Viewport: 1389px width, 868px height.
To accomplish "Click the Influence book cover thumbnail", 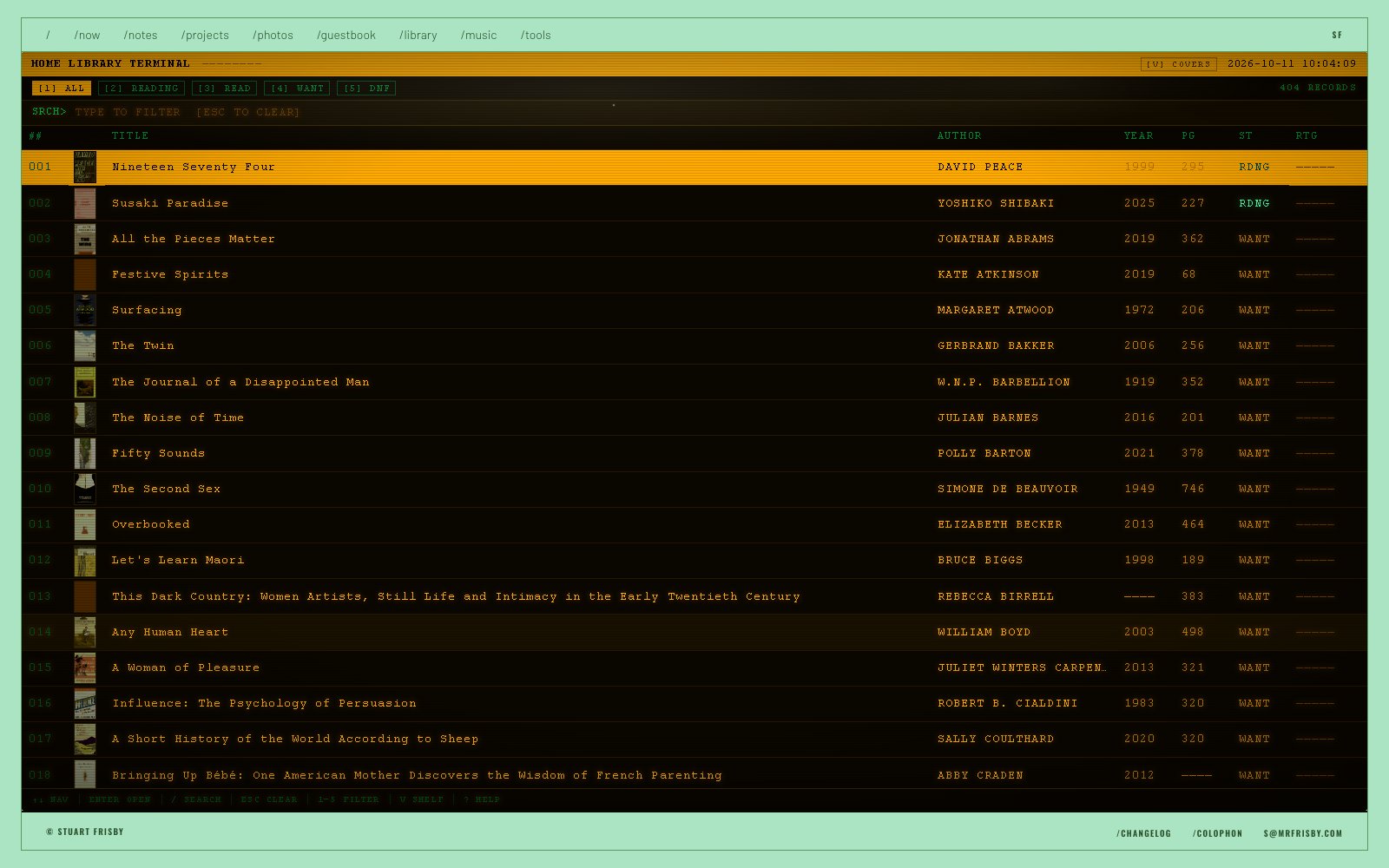I will [x=85, y=703].
